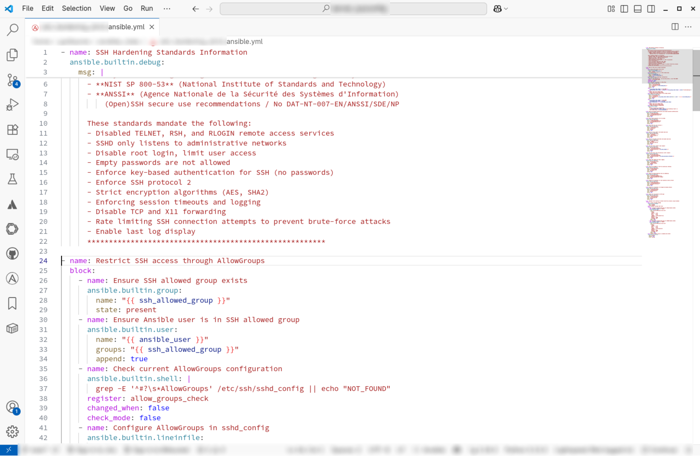Click 'Enforce SSH protocol 2' line
Viewport: 700px width, 456px height.
(139, 183)
